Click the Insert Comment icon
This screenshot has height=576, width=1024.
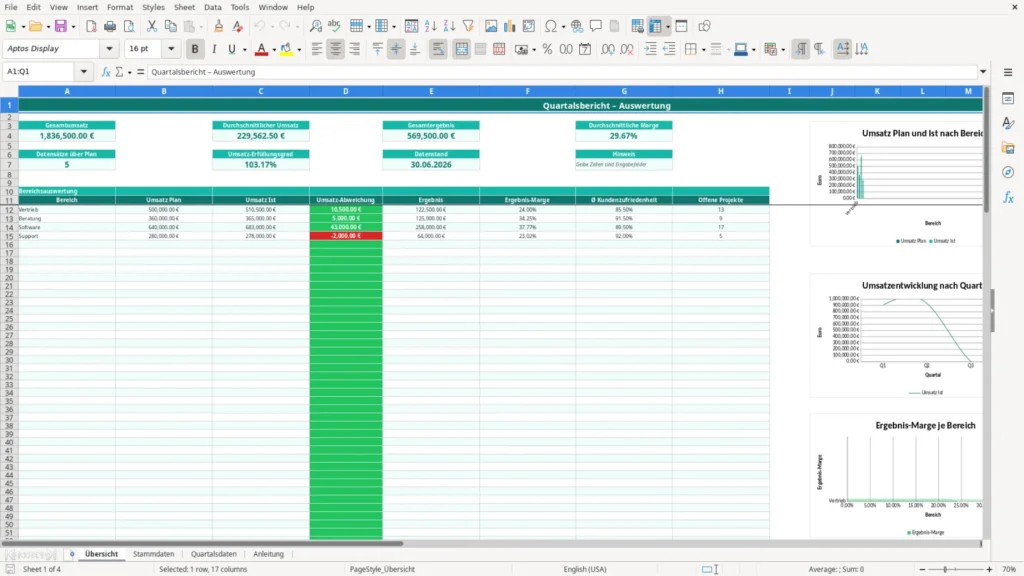click(x=596, y=26)
